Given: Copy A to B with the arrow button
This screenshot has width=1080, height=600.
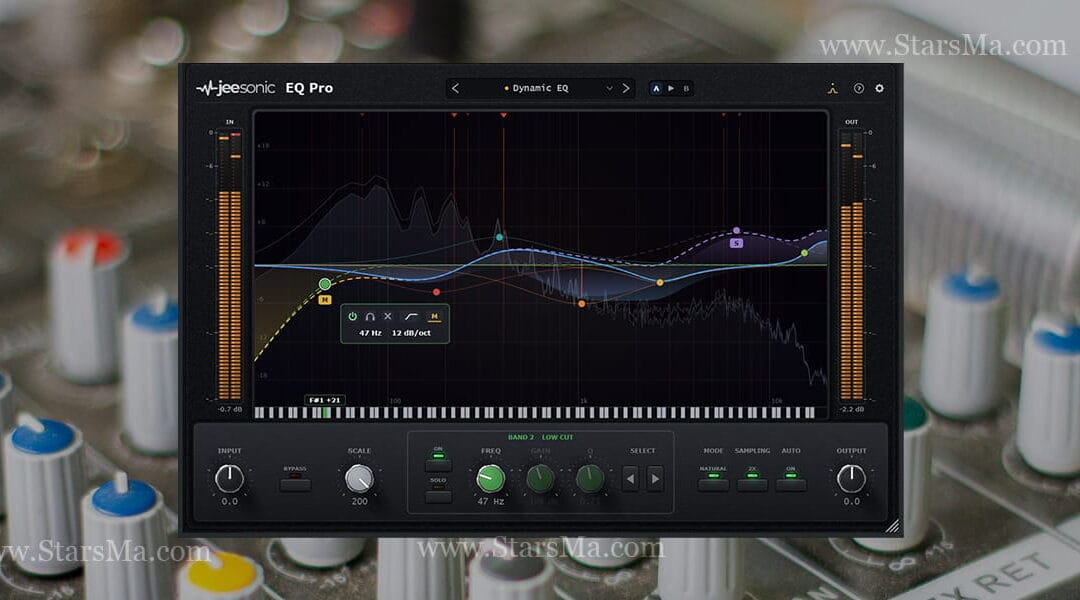Looking at the screenshot, I should tap(671, 88).
